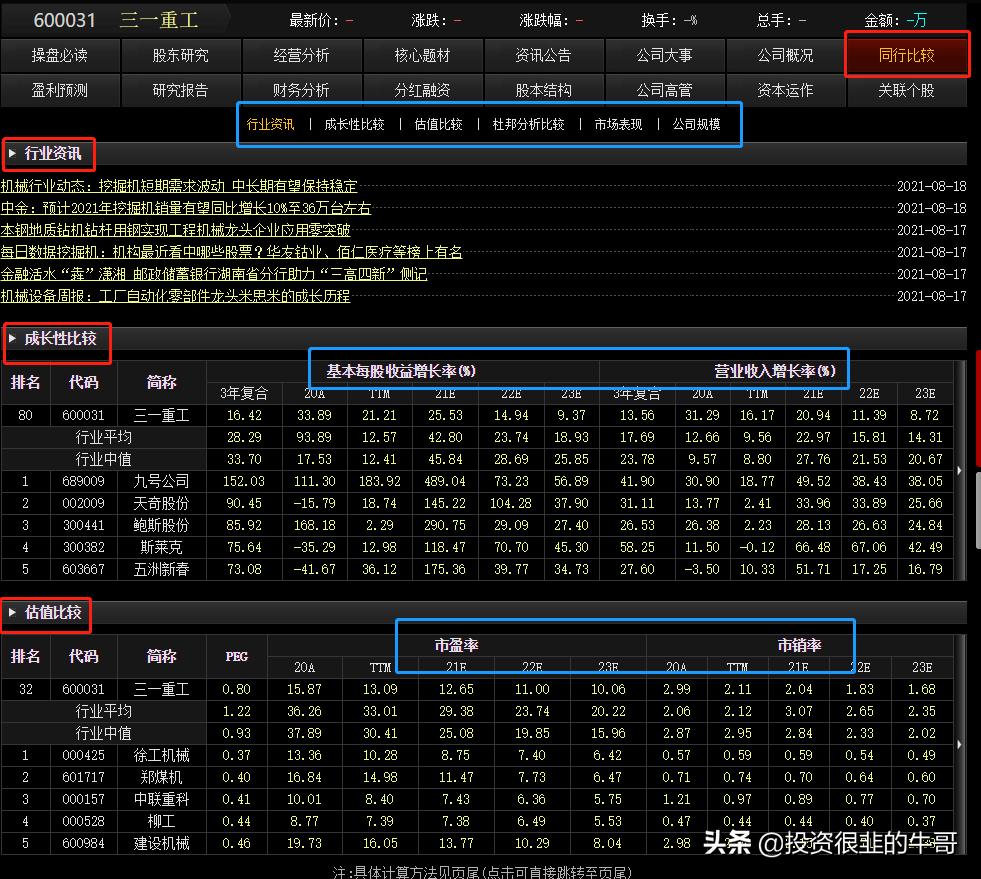Screen dimensions: 981x879
Task: Open the 机械设备周报 news link
Action: pos(176,296)
